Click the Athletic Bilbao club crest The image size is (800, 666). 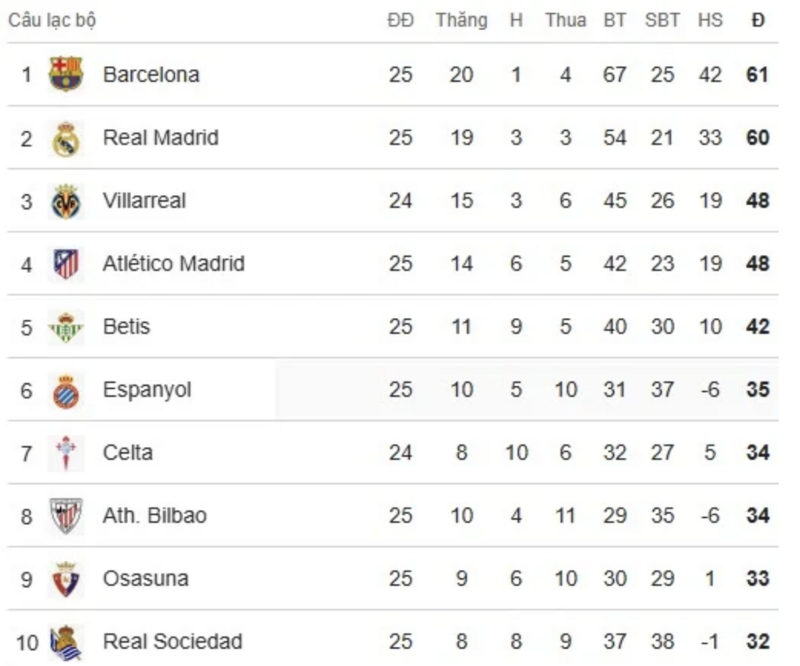click(66, 516)
